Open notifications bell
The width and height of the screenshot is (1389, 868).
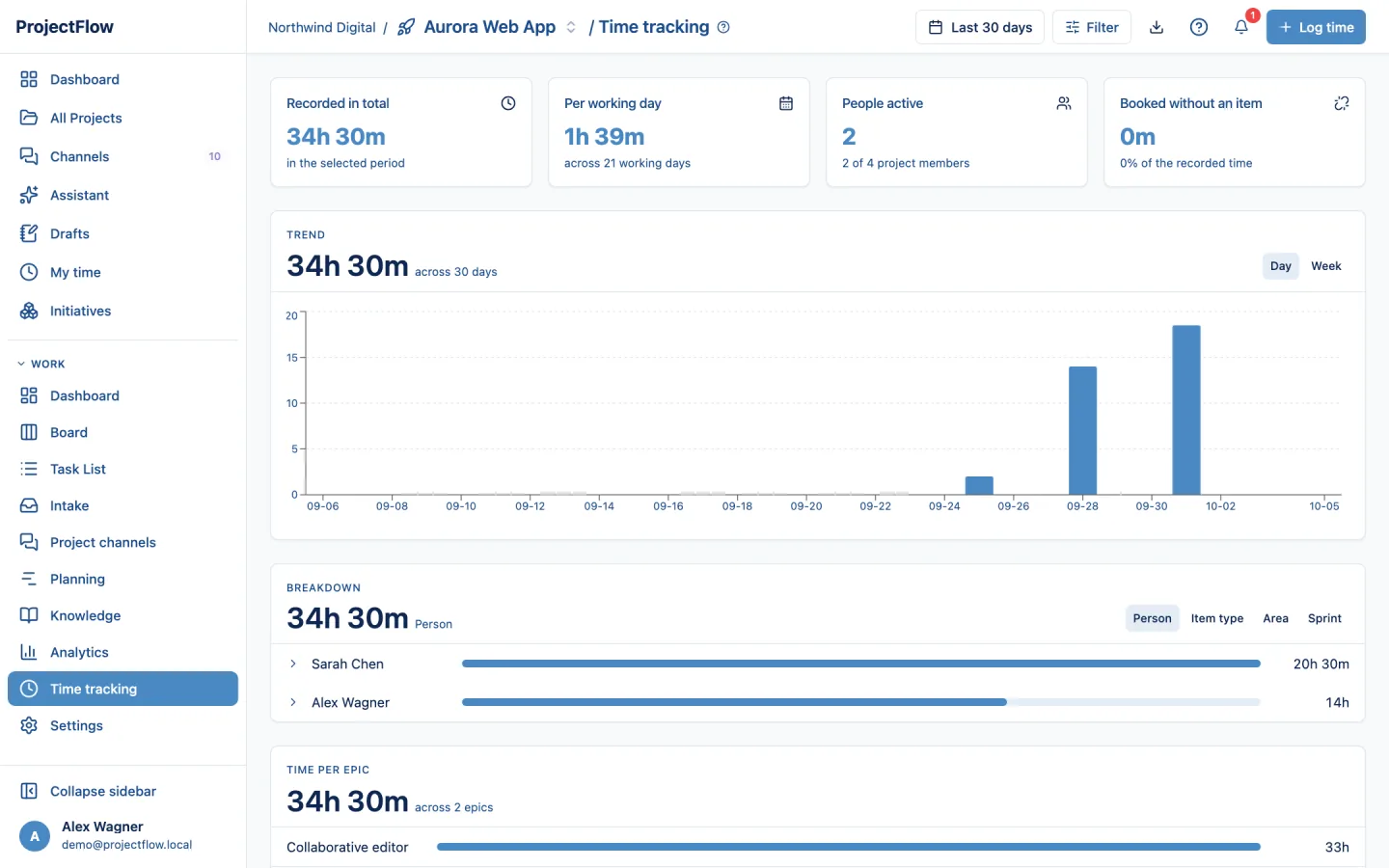pyautogui.click(x=1241, y=27)
